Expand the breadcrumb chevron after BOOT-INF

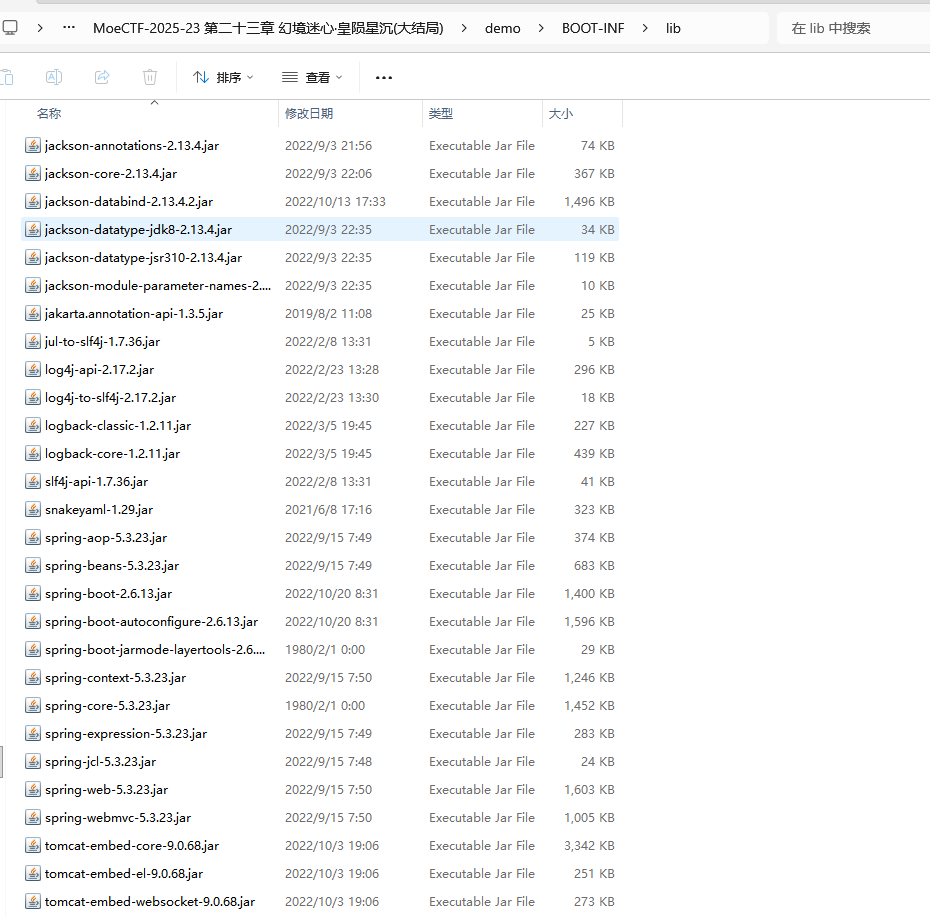point(645,28)
